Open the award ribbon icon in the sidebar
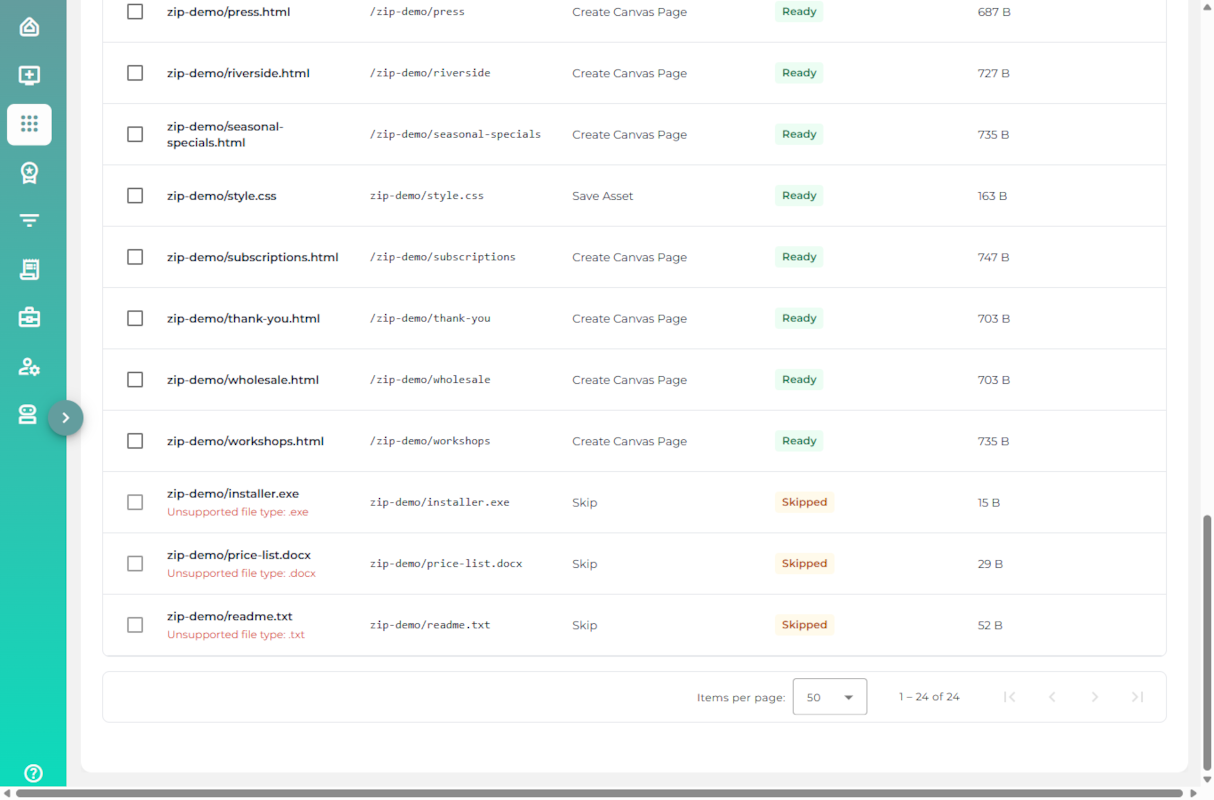Image resolution: width=1214 pixels, height=800 pixels. (x=29, y=172)
